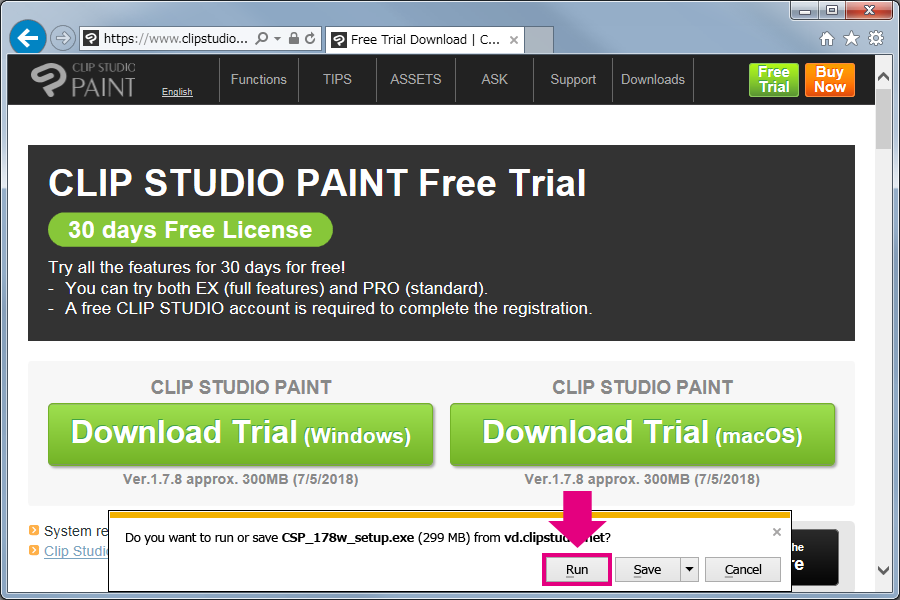
Task: Close the download notification bar
Action: click(x=777, y=533)
